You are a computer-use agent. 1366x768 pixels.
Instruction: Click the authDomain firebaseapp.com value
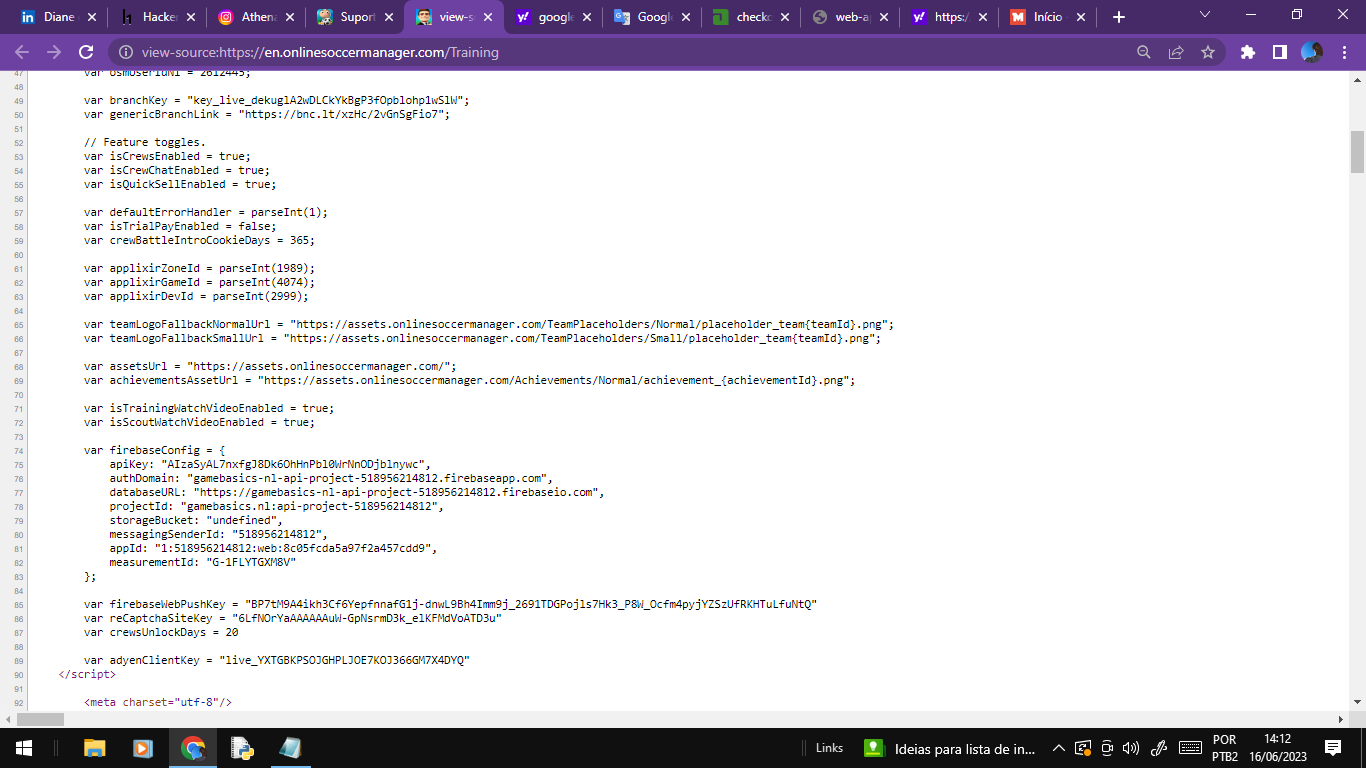[x=366, y=478]
